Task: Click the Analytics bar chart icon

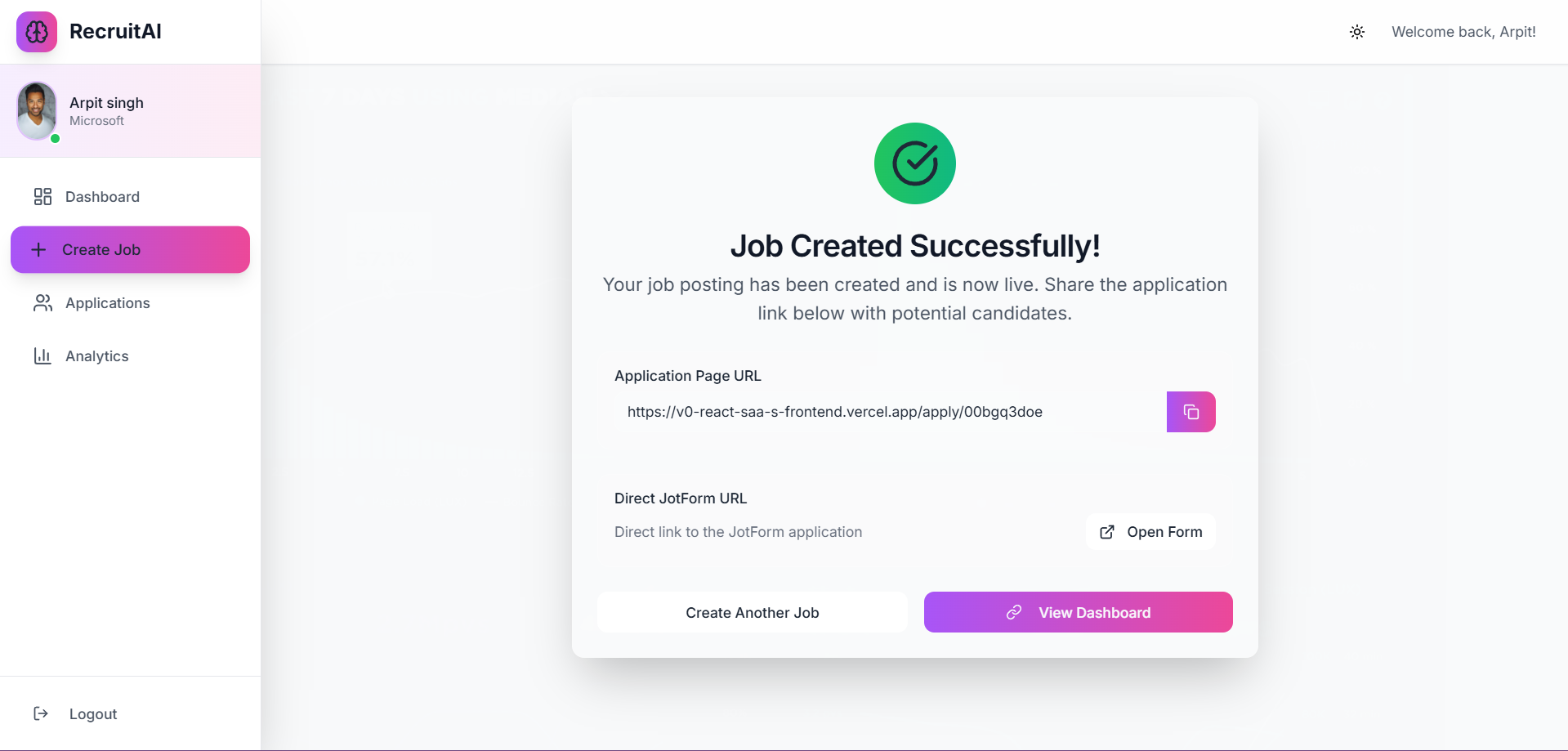Action: pyautogui.click(x=42, y=355)
